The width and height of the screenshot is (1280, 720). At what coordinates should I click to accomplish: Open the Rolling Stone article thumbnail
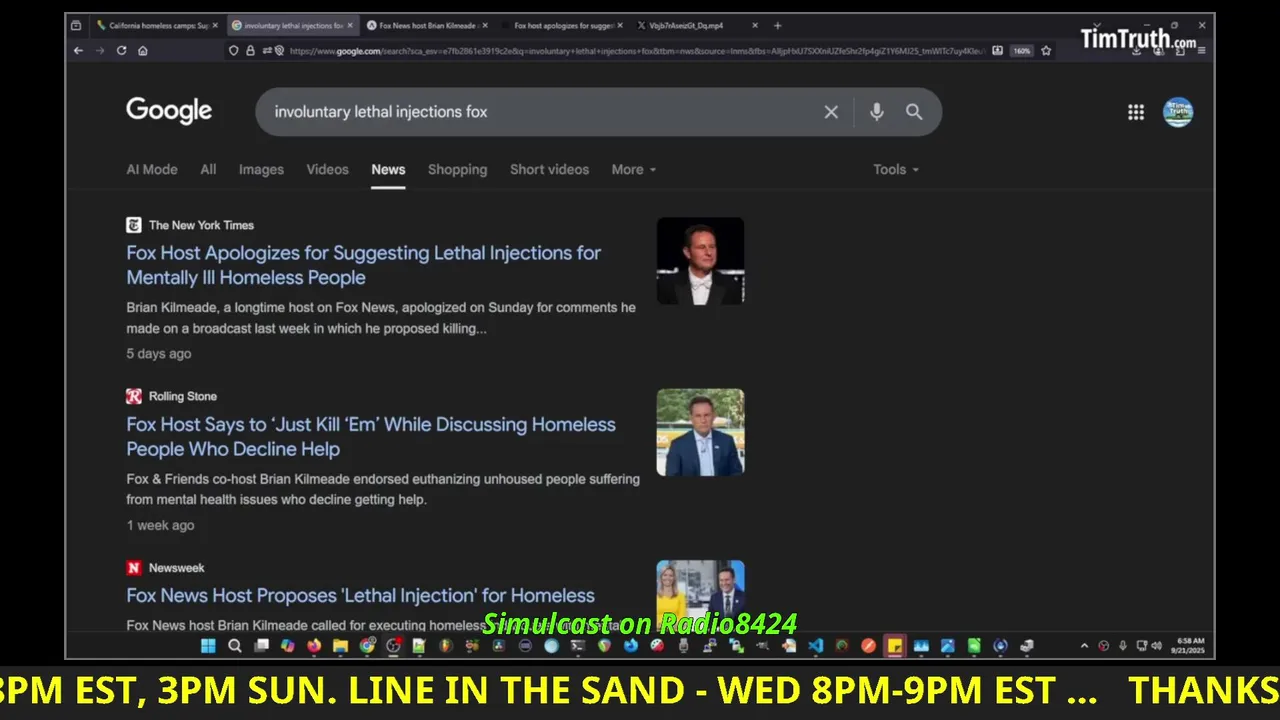[x=700, y=432]
